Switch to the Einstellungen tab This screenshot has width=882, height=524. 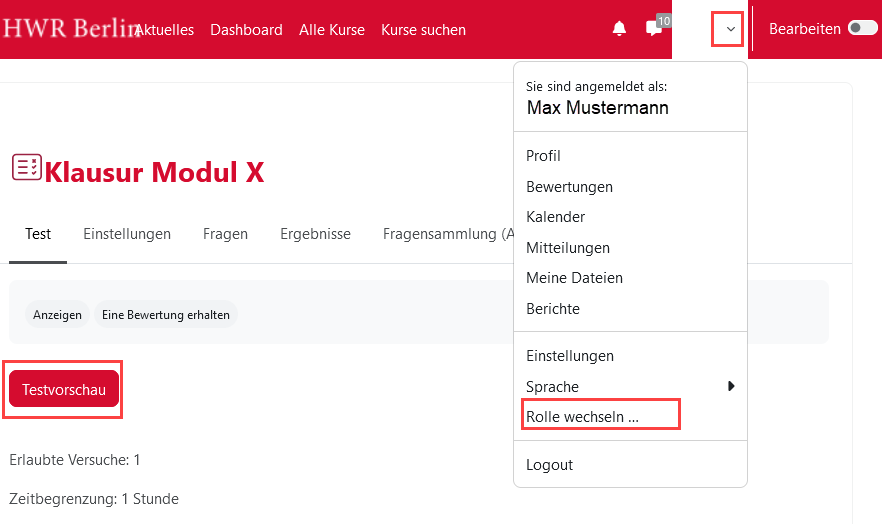coord(127,234)
